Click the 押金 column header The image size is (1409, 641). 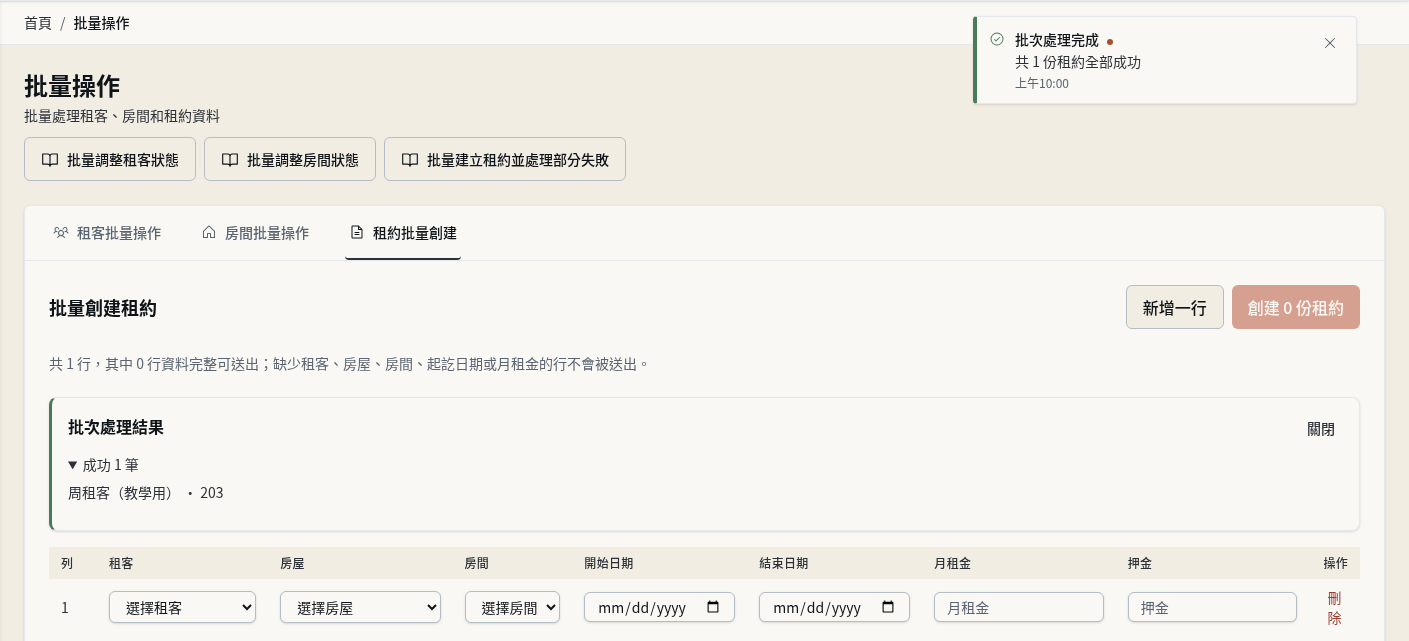click(1140, 563)
